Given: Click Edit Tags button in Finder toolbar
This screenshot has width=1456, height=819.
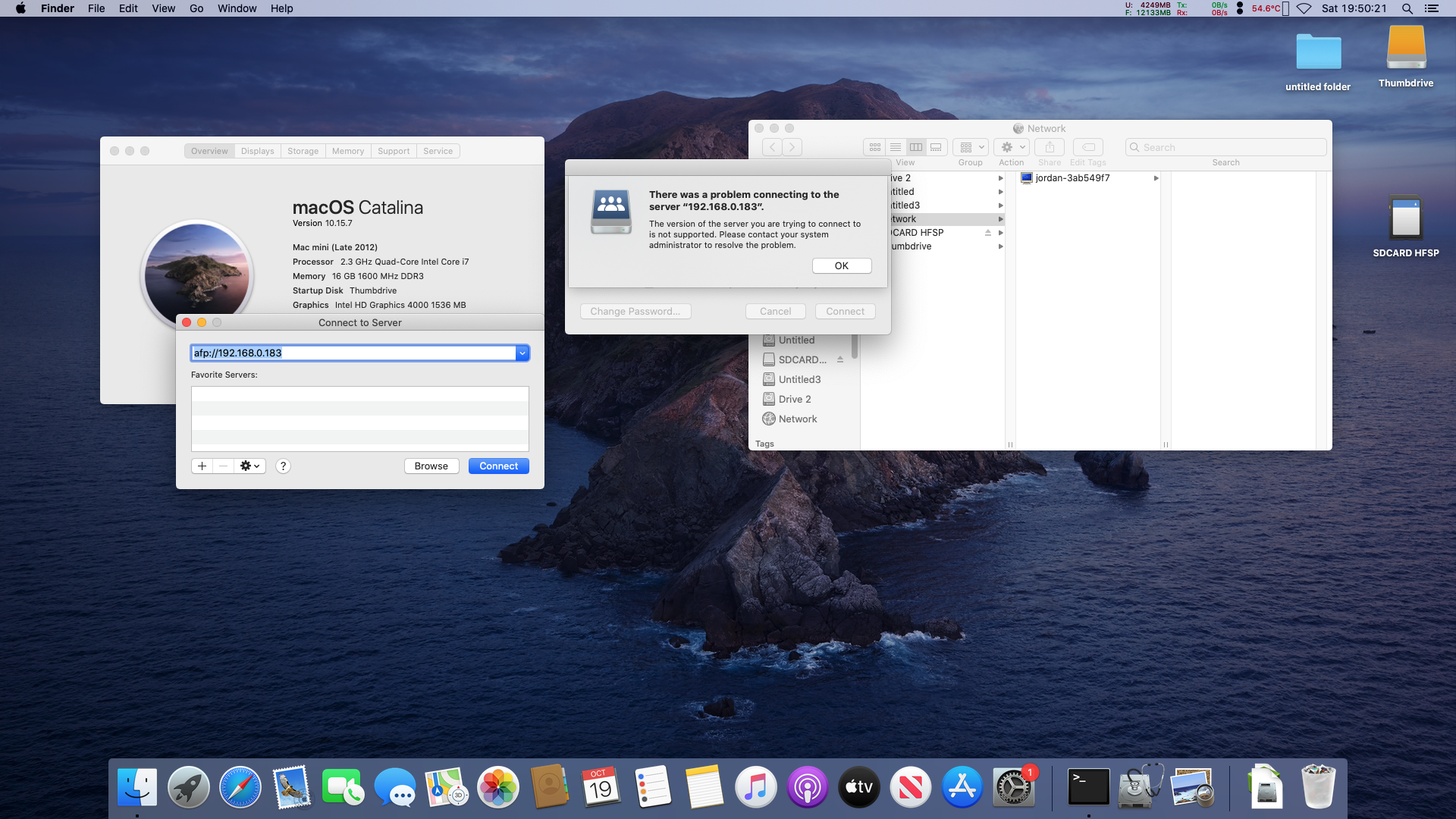Looking at the screenshot, I should [1087, 147].
